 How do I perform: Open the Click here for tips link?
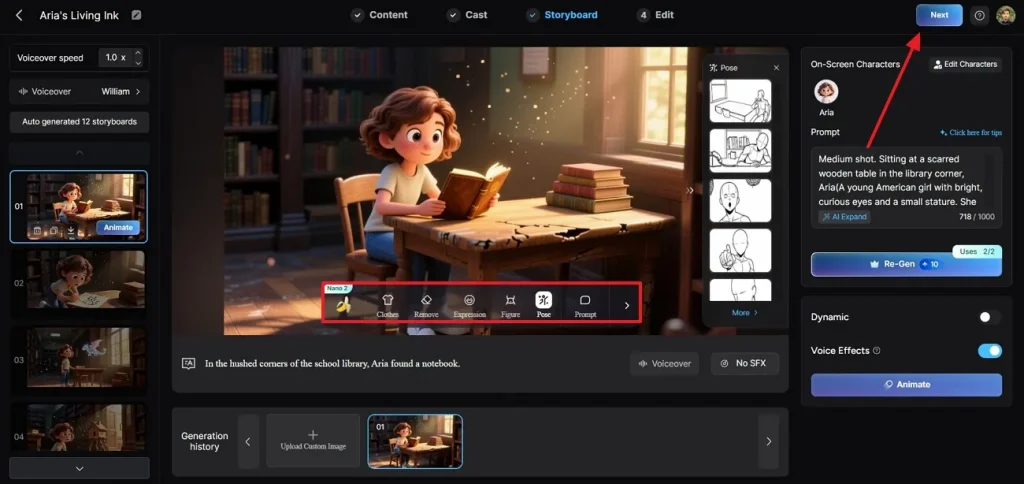pos(970,133)
